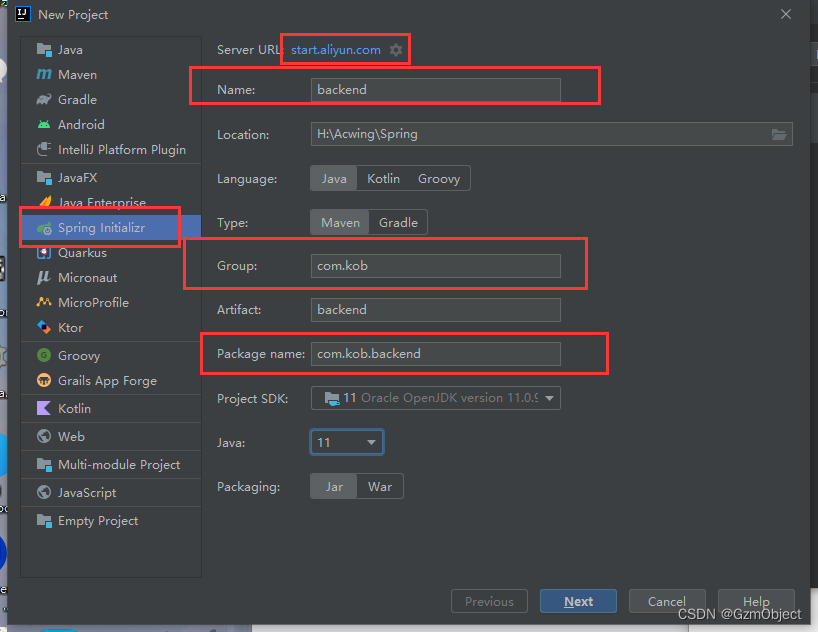Set packaging to War
Image resolution: width=818 pixels, height=632 pixels.
[x=380, y=486]
